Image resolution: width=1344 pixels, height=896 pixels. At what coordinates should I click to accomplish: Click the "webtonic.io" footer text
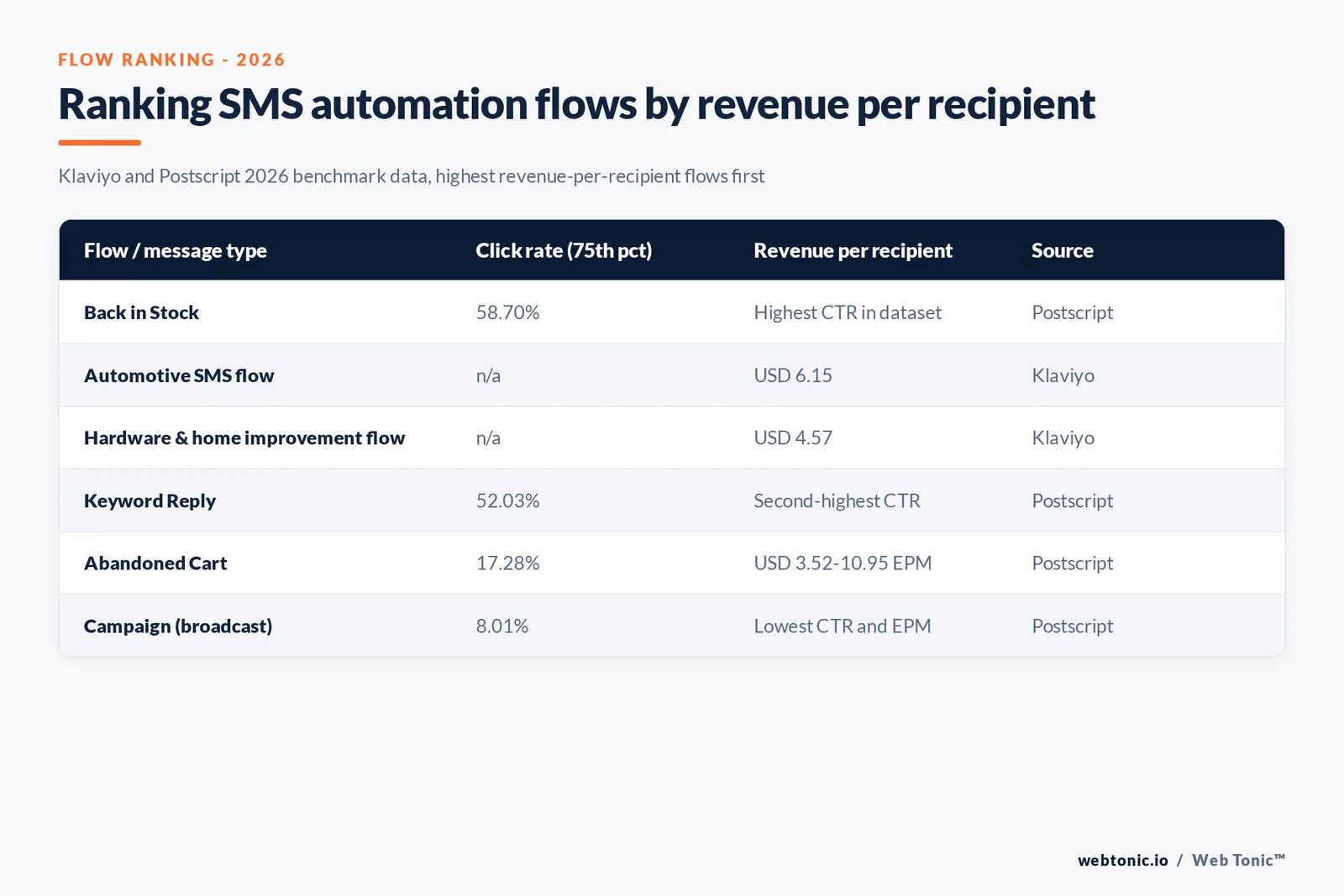click(1122, 860)
